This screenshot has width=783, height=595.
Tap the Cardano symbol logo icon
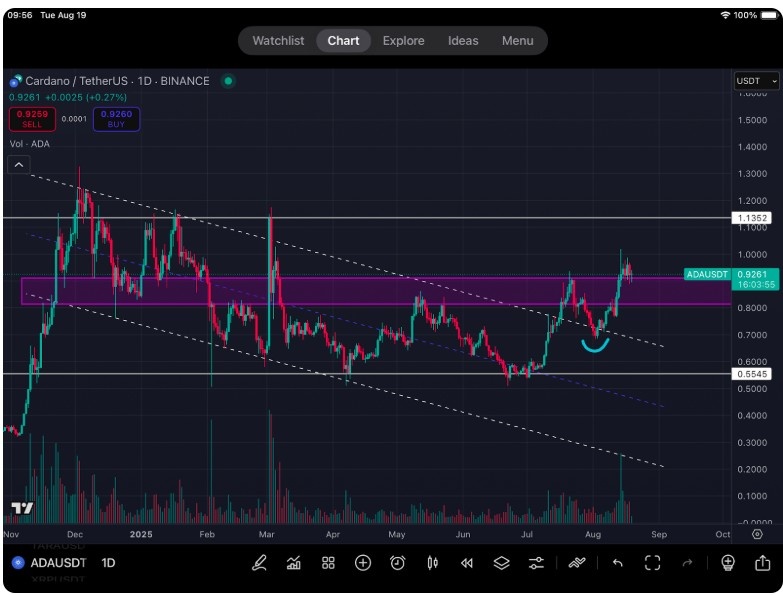coord(15,81)
